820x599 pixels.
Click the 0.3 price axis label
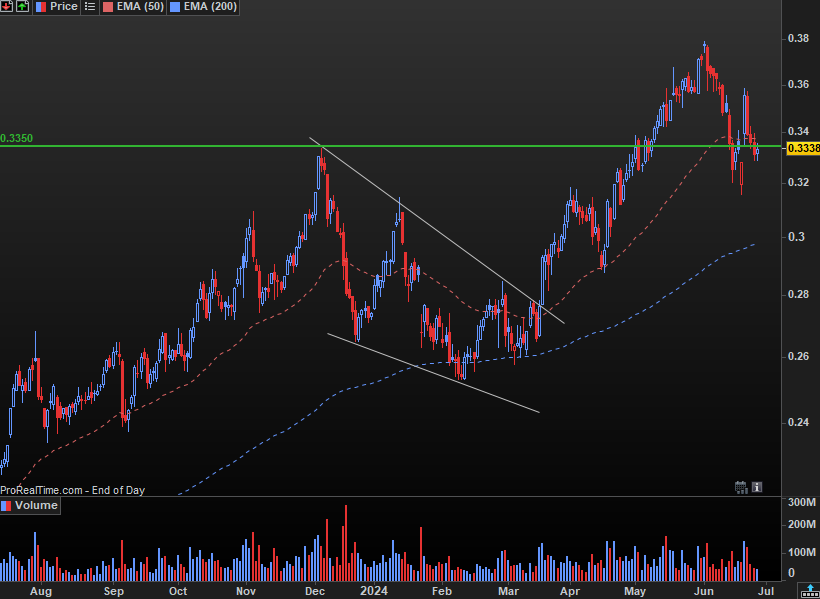click(x=795, y=237)
